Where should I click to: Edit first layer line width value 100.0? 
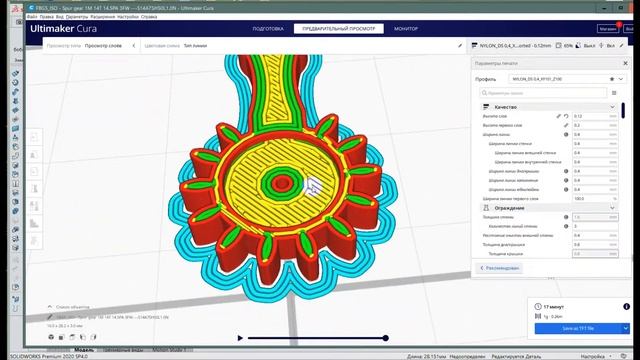tap(595, 198)
